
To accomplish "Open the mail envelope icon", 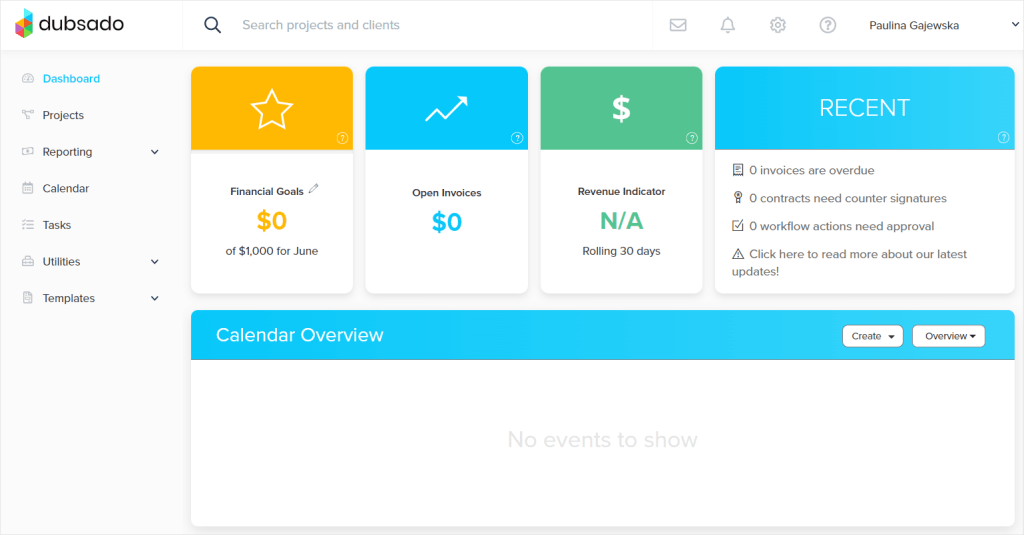I will 678,25.
